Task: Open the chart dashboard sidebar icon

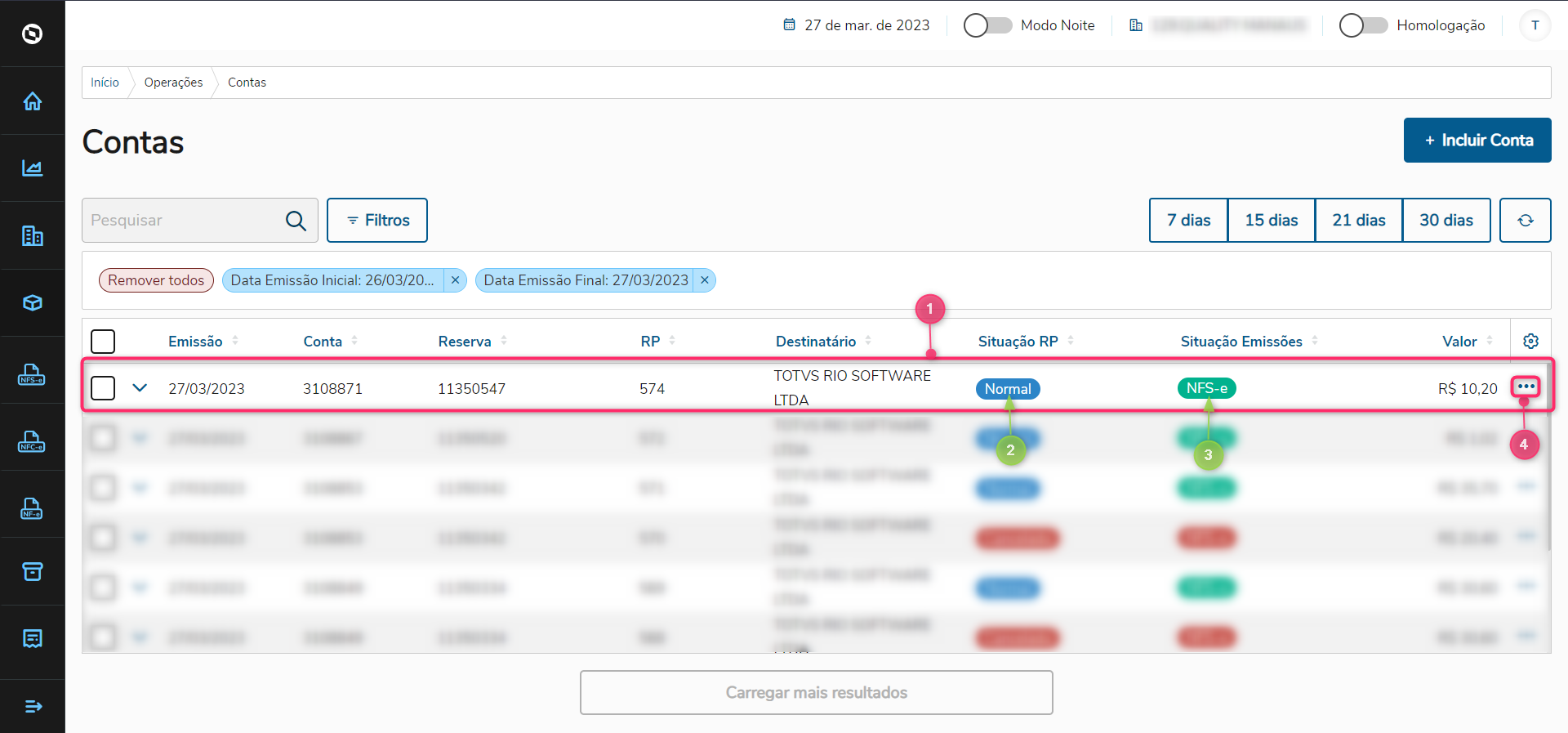Action: [33, 168]
